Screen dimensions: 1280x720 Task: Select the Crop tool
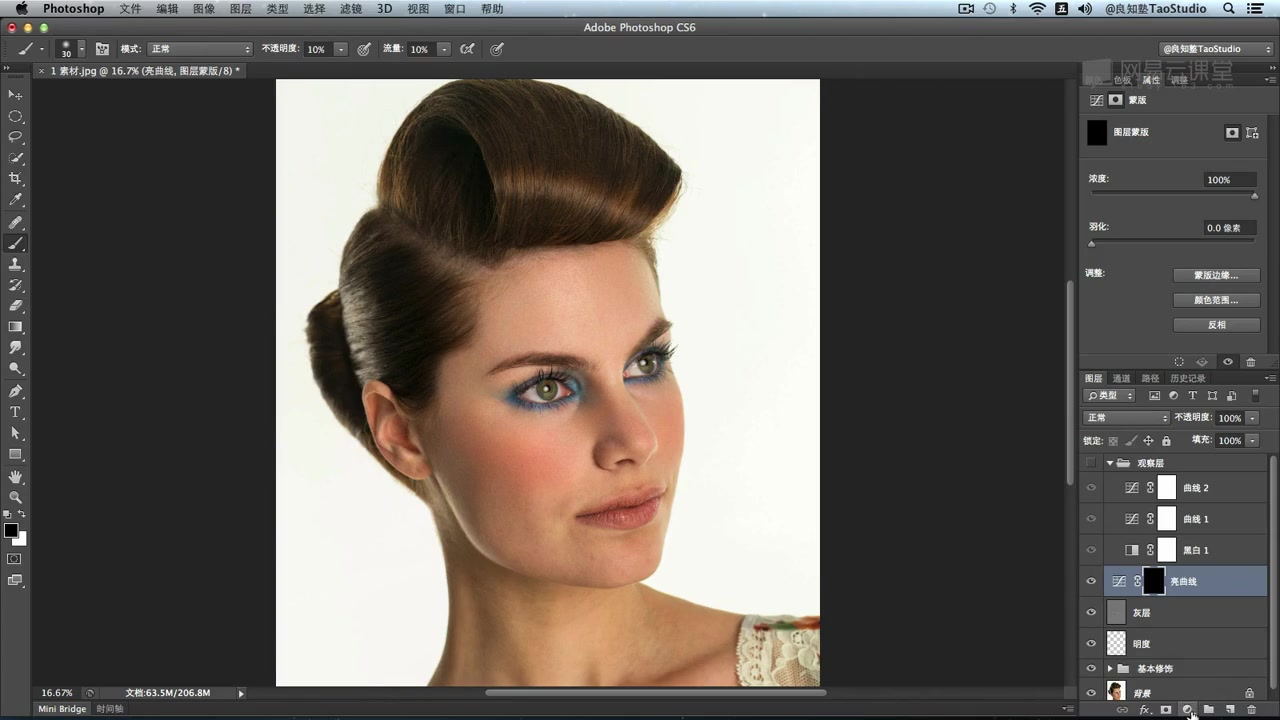coord(15,179)
